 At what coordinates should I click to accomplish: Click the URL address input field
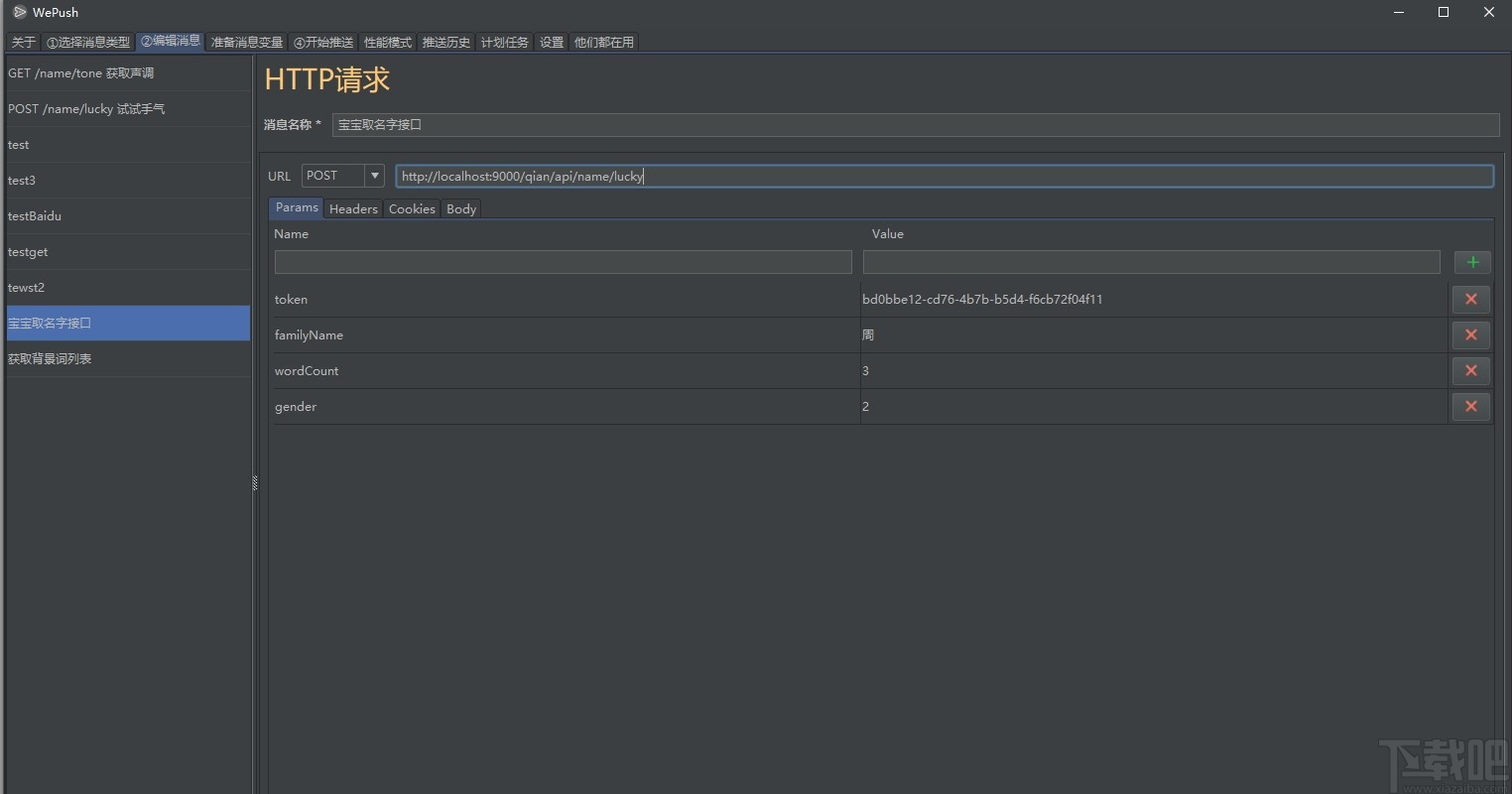(943, 176)
